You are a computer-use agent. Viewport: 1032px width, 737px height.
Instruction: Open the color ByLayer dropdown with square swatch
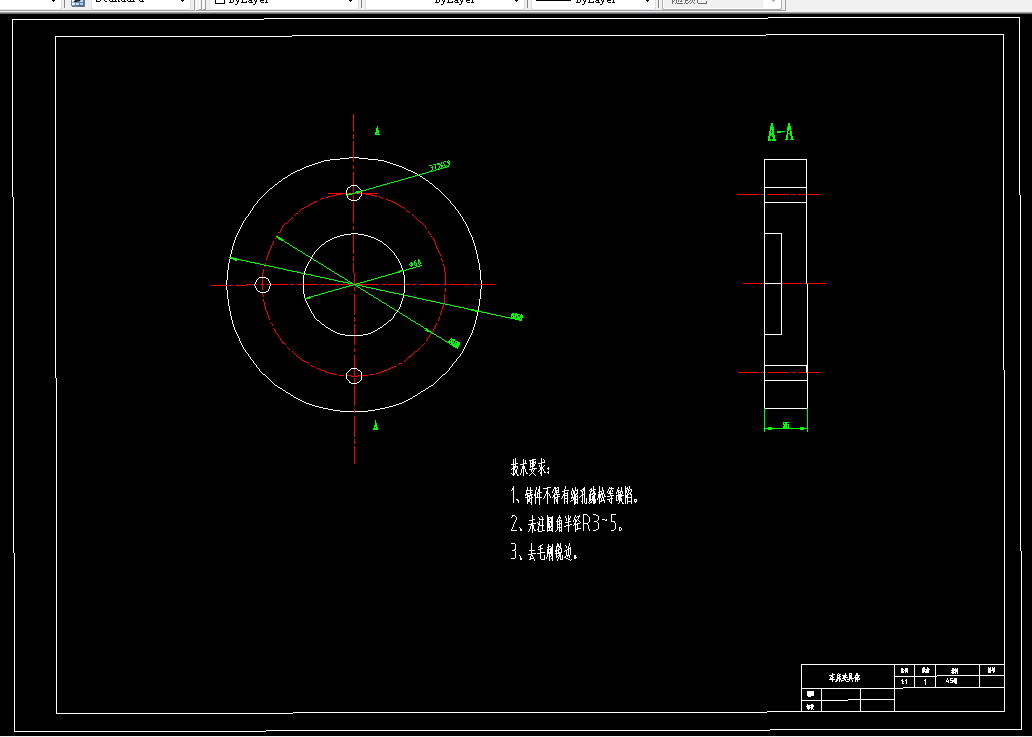[x=283, y=3]
